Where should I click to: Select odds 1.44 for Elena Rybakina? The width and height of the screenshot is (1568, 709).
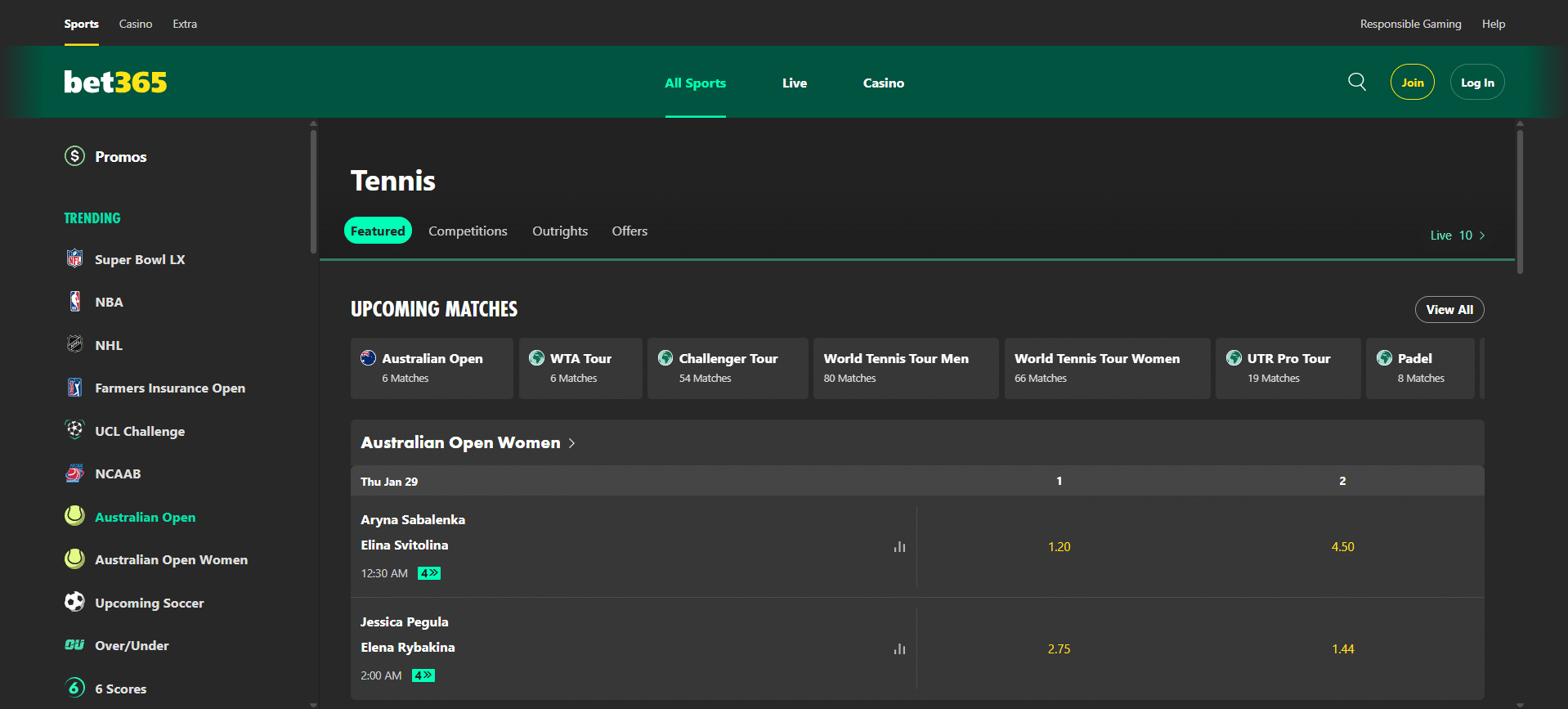[1342, 648]
